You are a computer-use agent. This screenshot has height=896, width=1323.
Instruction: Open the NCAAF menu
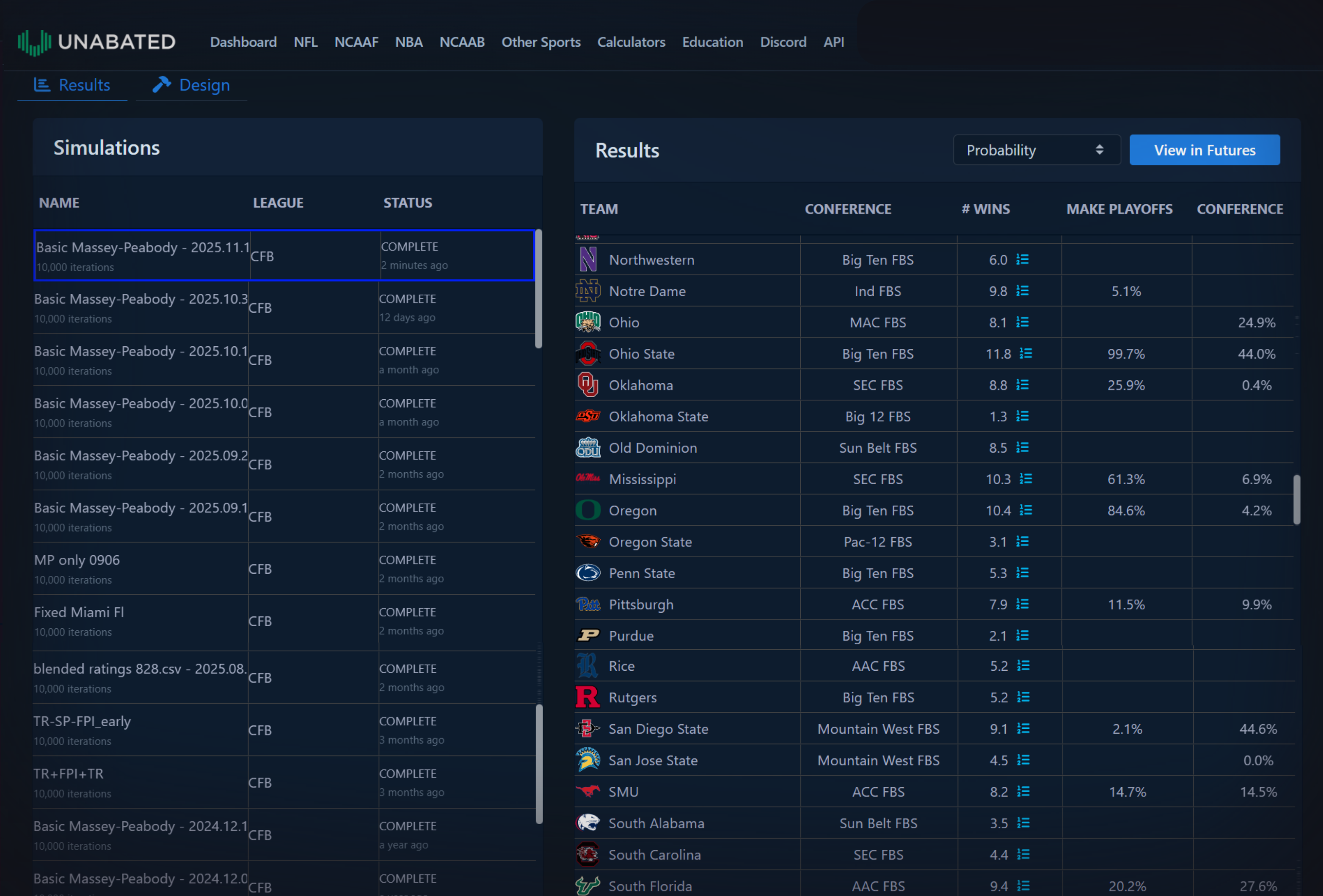point(356,42)
